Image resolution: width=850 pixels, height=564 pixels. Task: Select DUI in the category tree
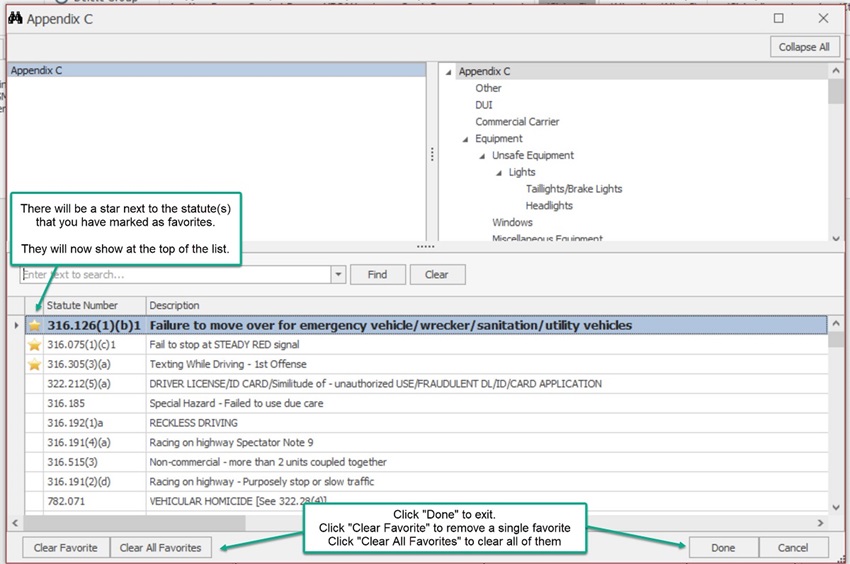pyautogui.click(x=484, y=105)
